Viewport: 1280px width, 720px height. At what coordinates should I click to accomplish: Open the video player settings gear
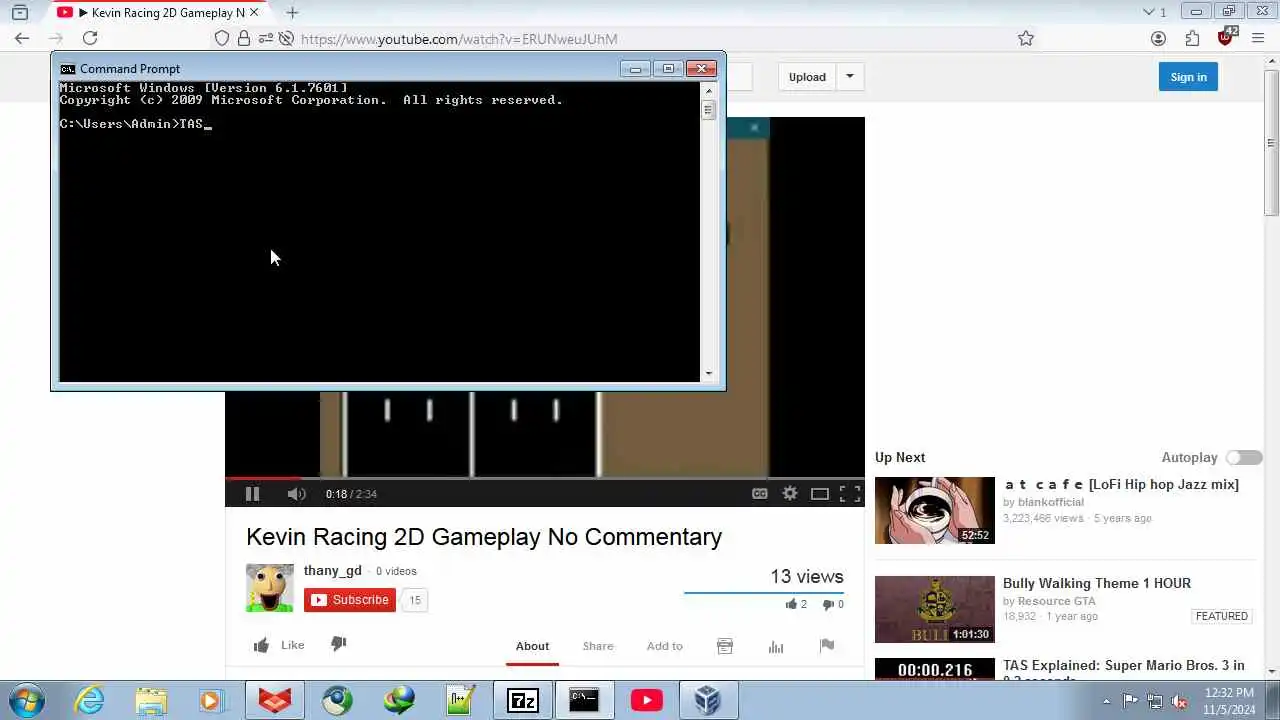pyautogui.click(x=790, y=493)
